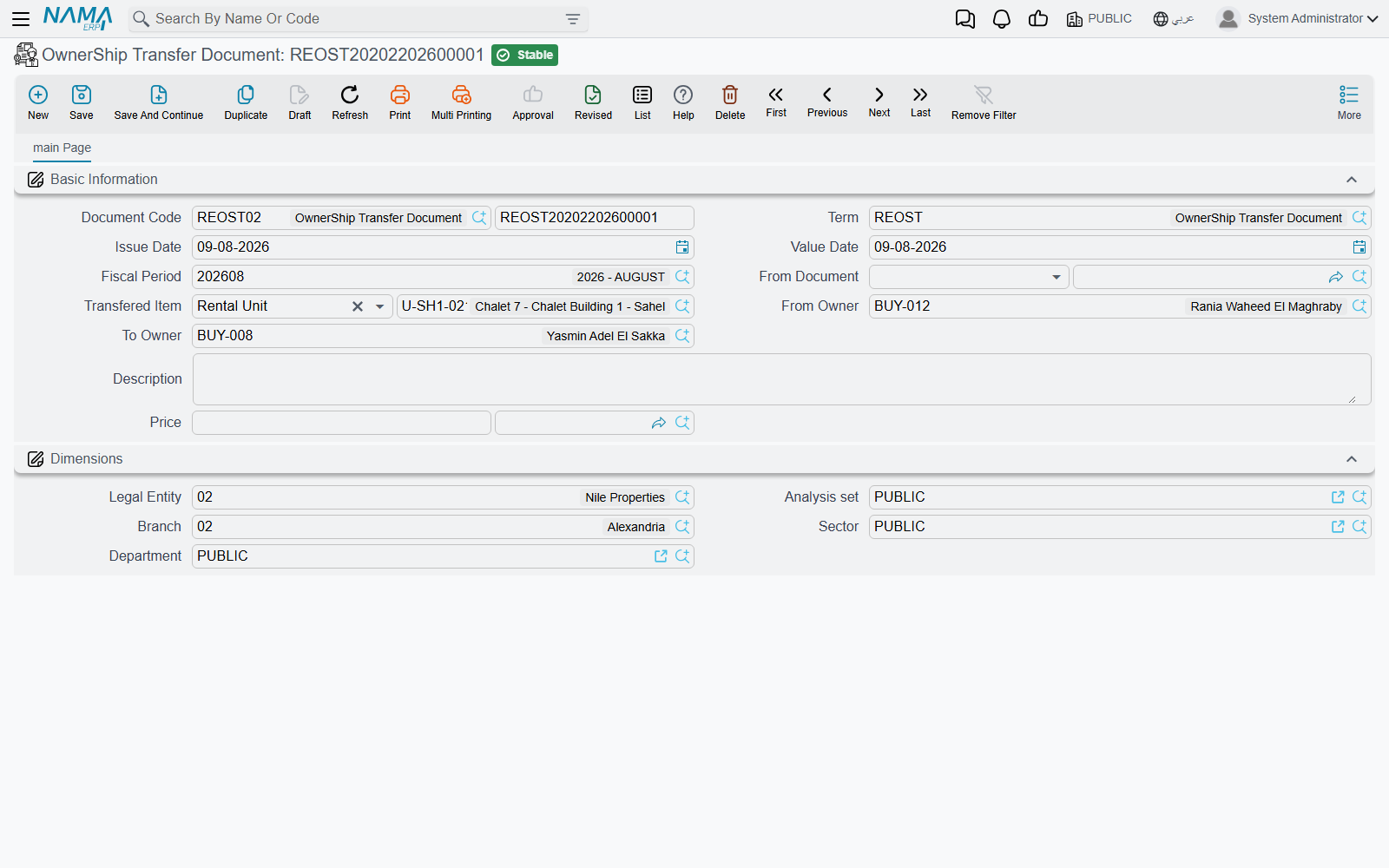Click the Stable status badge

[524, 56]
